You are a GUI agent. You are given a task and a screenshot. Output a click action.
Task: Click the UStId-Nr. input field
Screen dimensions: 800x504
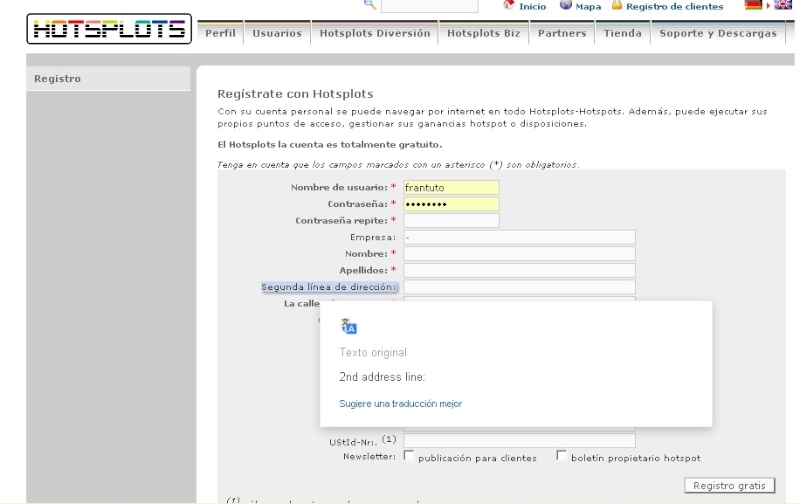(519, 441)
